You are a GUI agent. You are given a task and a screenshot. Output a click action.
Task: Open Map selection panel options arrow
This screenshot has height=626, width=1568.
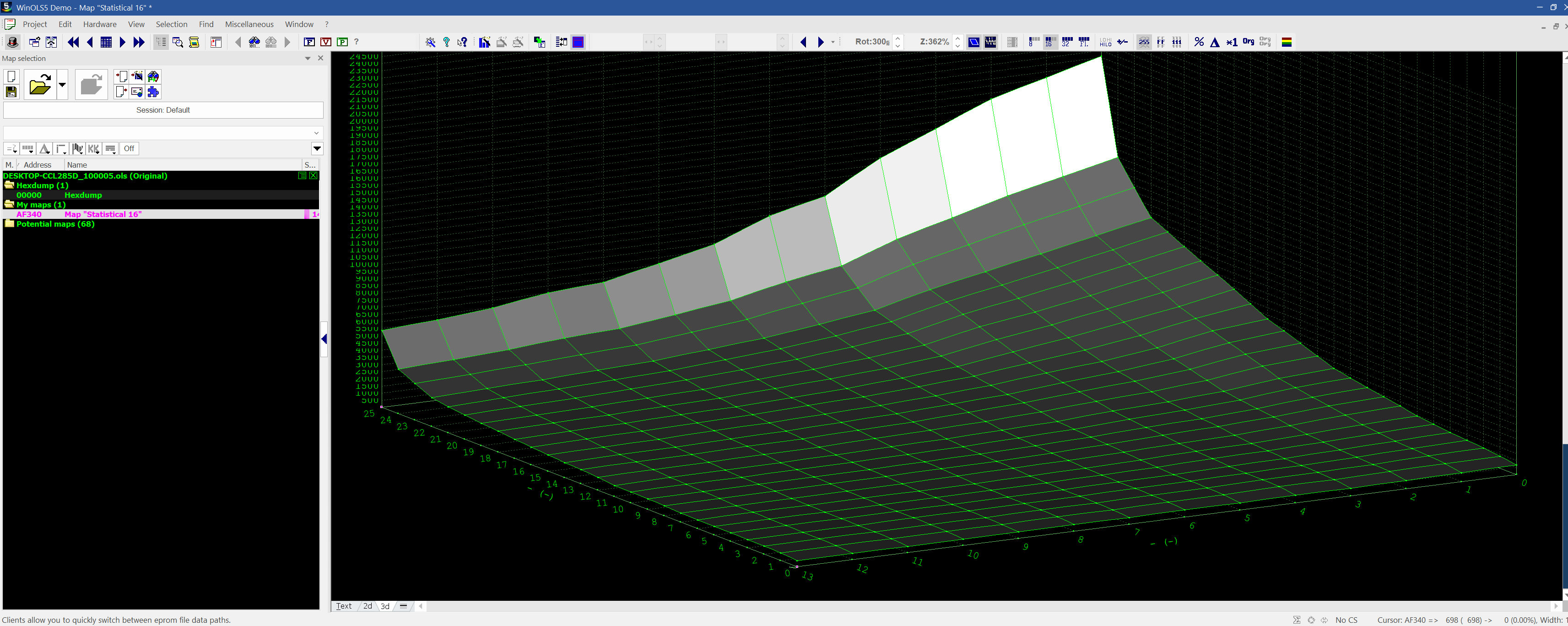308,59
